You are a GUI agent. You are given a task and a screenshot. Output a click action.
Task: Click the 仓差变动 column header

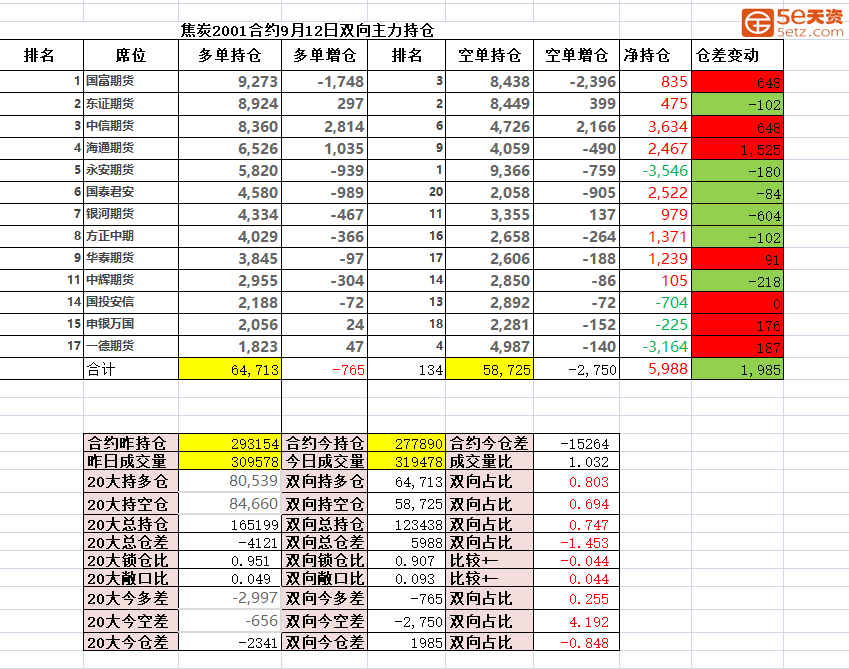737,55
